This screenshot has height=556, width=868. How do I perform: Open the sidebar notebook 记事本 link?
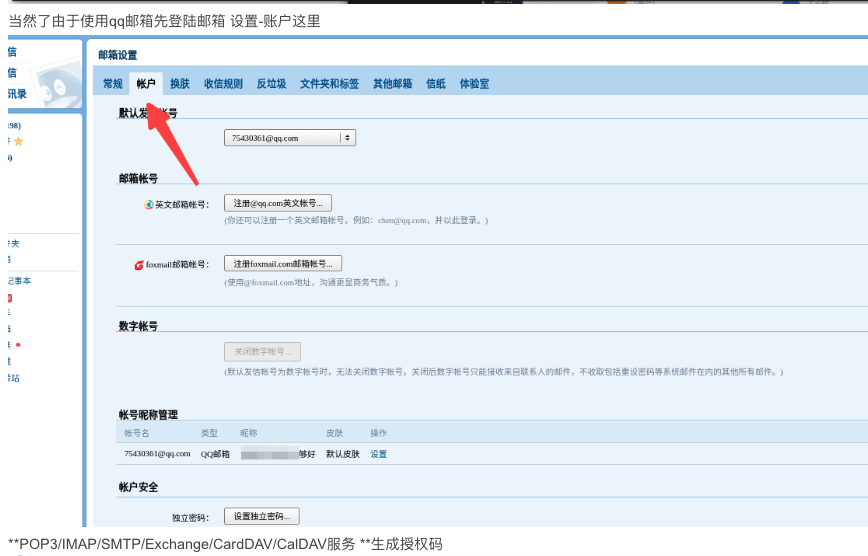tap(20, 281)
